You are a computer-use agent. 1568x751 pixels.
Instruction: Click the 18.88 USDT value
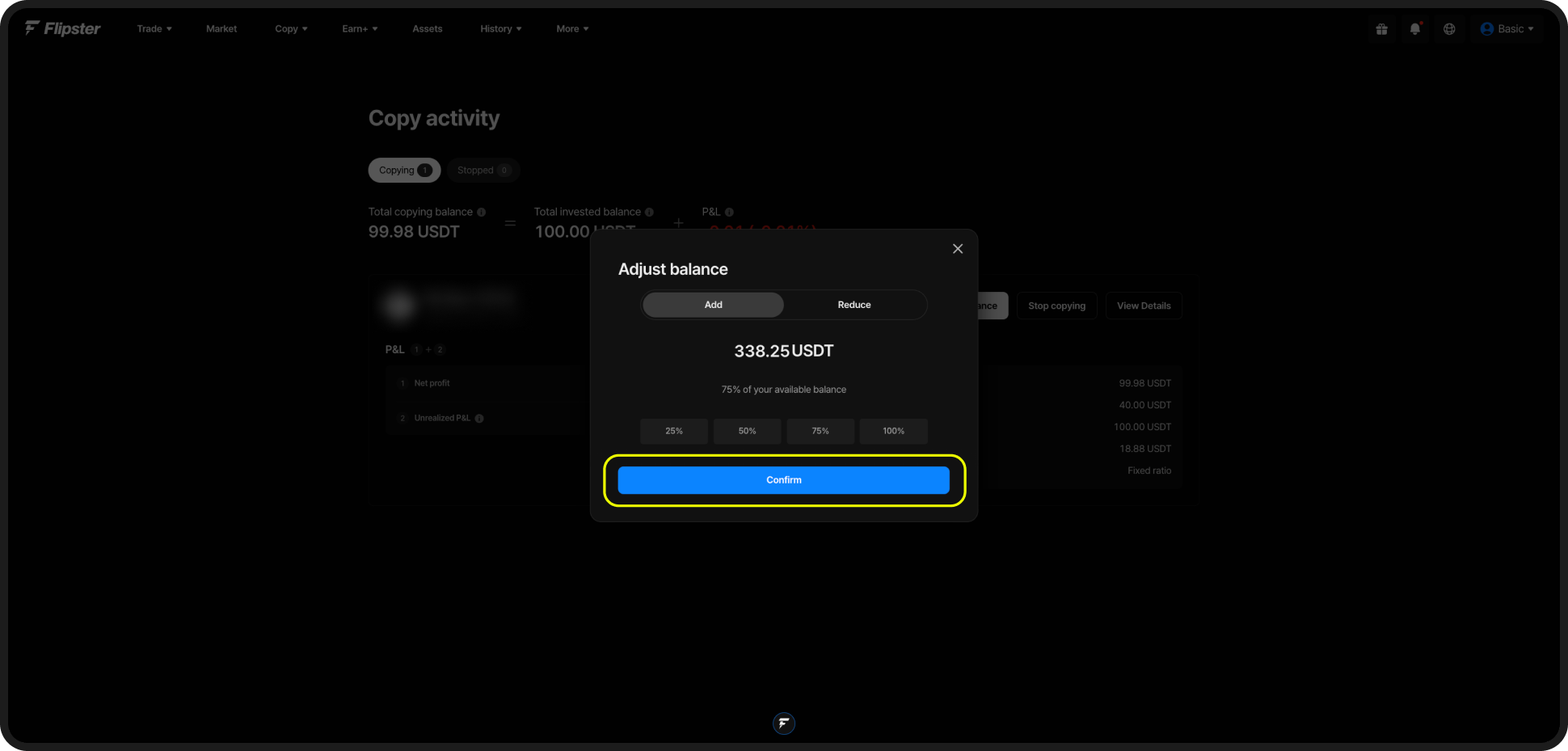pos(1144,449)
